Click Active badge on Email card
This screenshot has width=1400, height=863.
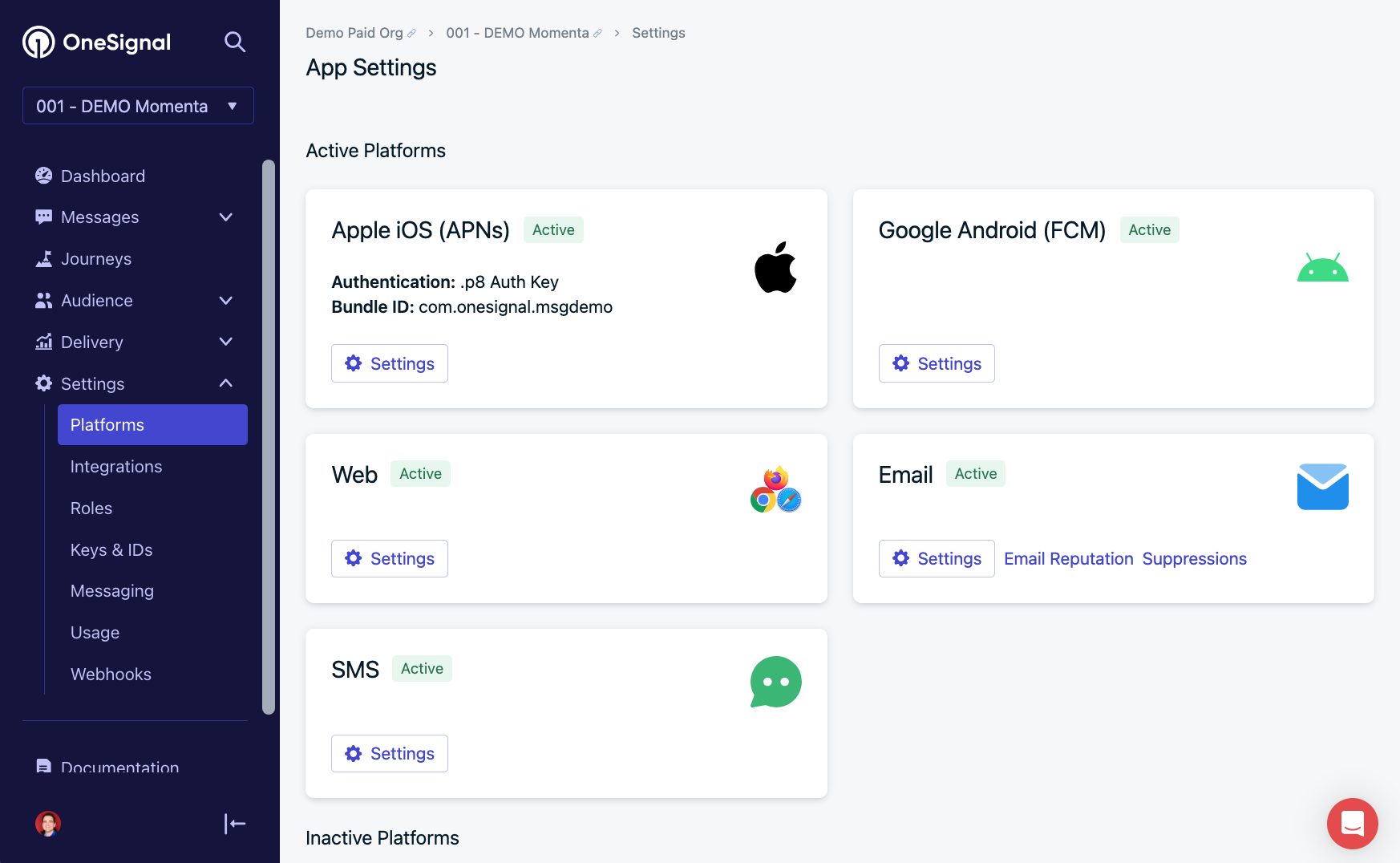click(976, 474)
